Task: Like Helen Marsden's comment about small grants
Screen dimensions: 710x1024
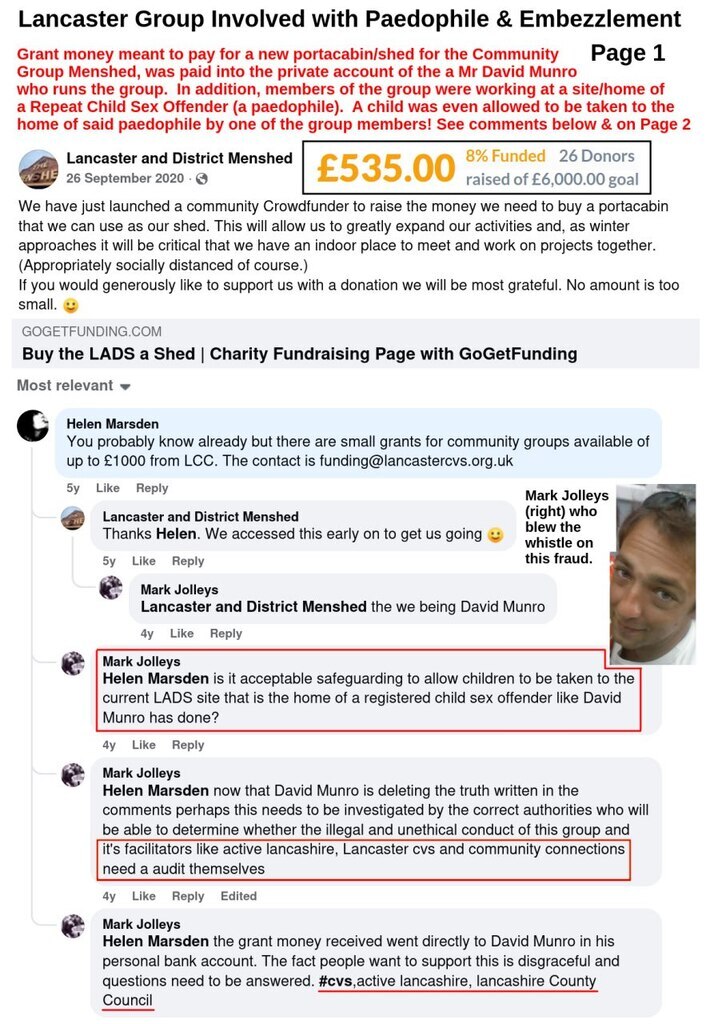Action: 107,488
